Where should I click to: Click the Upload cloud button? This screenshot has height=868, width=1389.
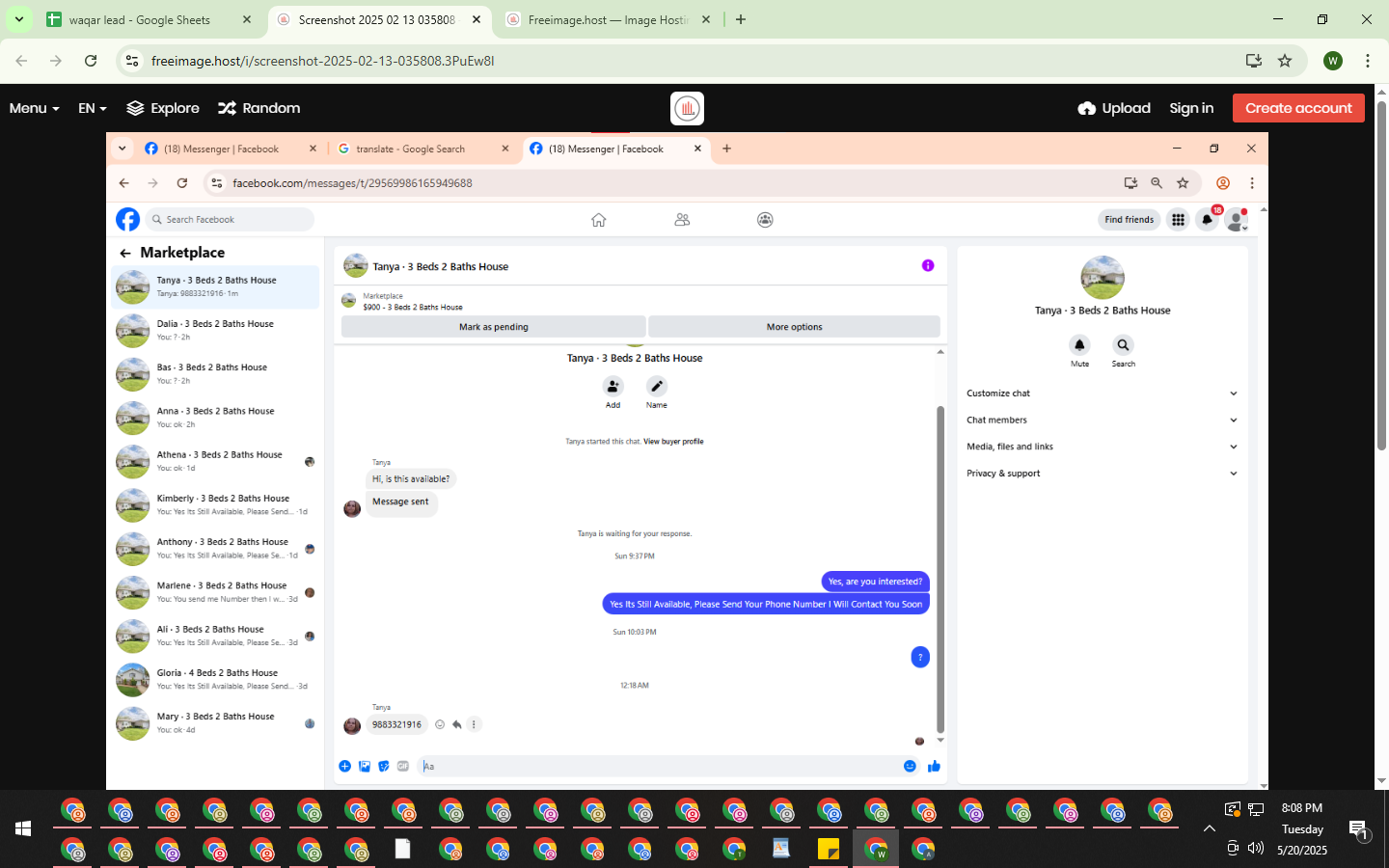pyautogui.click(x=1114, y=108)
